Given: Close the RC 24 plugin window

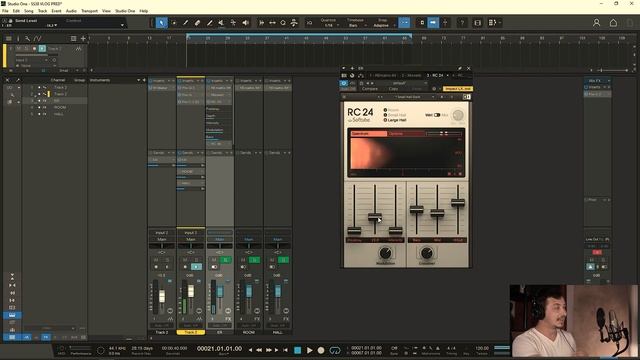Looking at the screenshot, I should pos(468,68).
